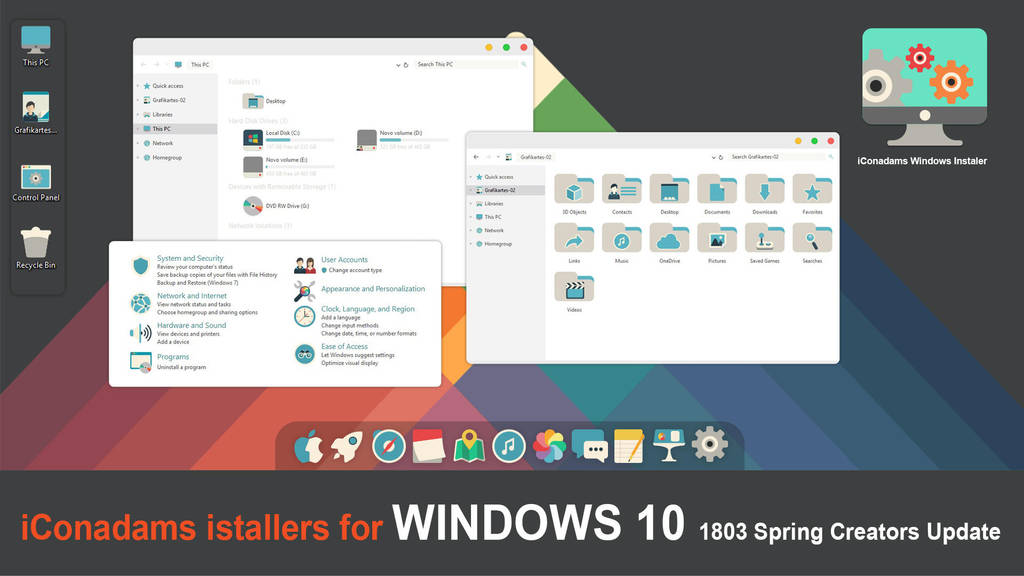Click the Programs icon in Control Panel
The height and width of the screenshot is (576, 1024).
(140, 361)
